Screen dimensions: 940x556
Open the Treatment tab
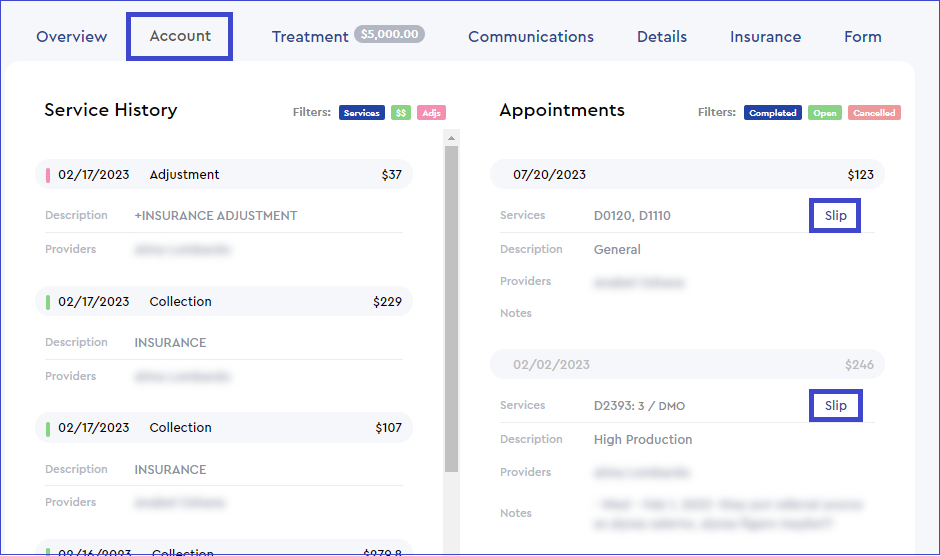point(310,37)
